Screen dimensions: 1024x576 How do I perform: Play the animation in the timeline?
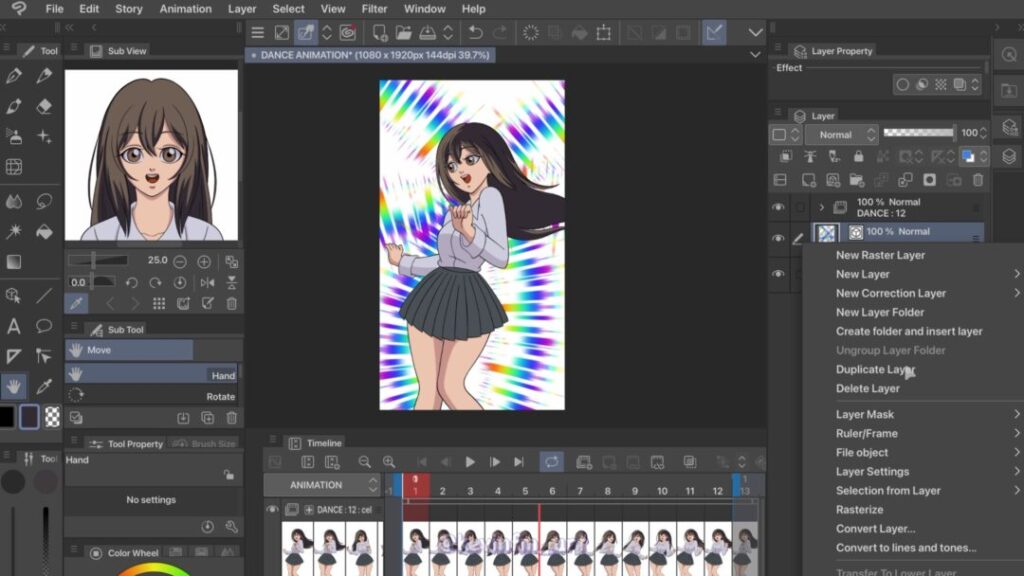470,462
